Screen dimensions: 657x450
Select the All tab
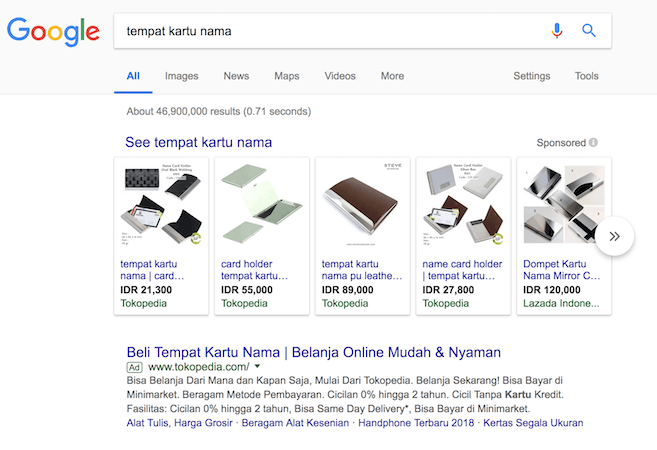pyautogui.click(x=133, y=76)
